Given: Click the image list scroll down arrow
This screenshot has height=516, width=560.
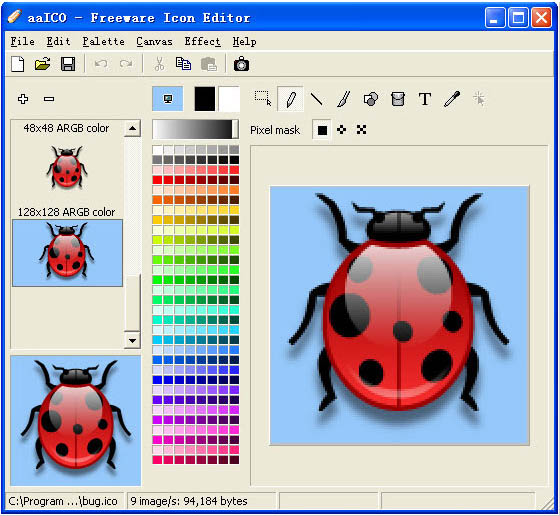Looking at the screenshot, I should [x=132, y=340].
